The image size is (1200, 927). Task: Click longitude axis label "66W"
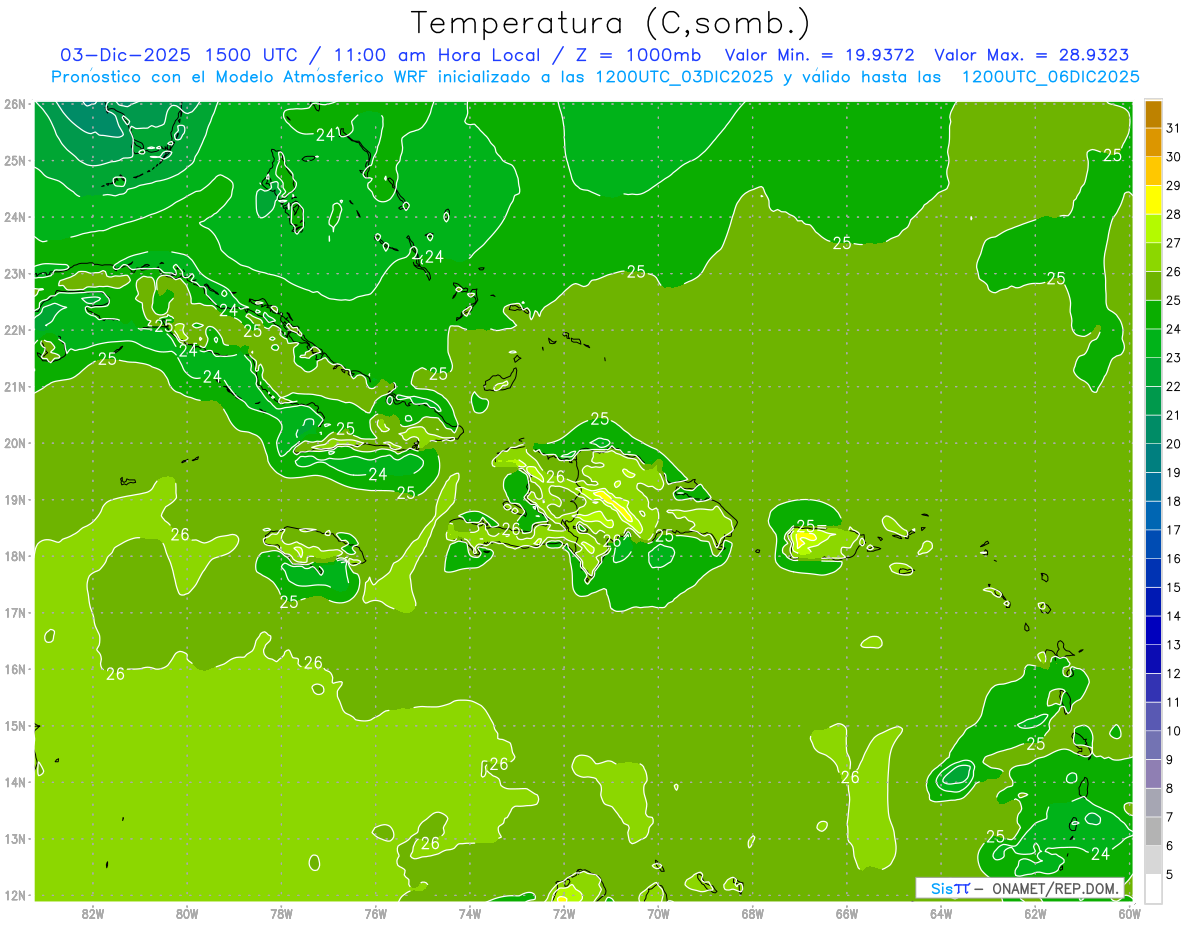[x=846, y=913]
